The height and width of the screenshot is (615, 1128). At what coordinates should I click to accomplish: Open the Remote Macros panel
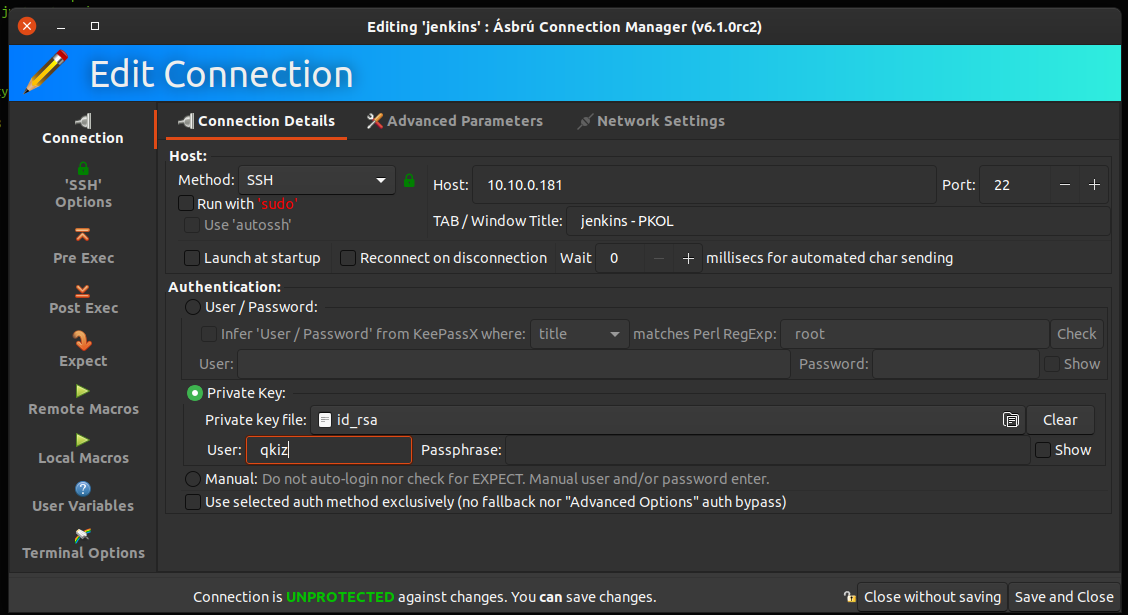click(83, 401)
